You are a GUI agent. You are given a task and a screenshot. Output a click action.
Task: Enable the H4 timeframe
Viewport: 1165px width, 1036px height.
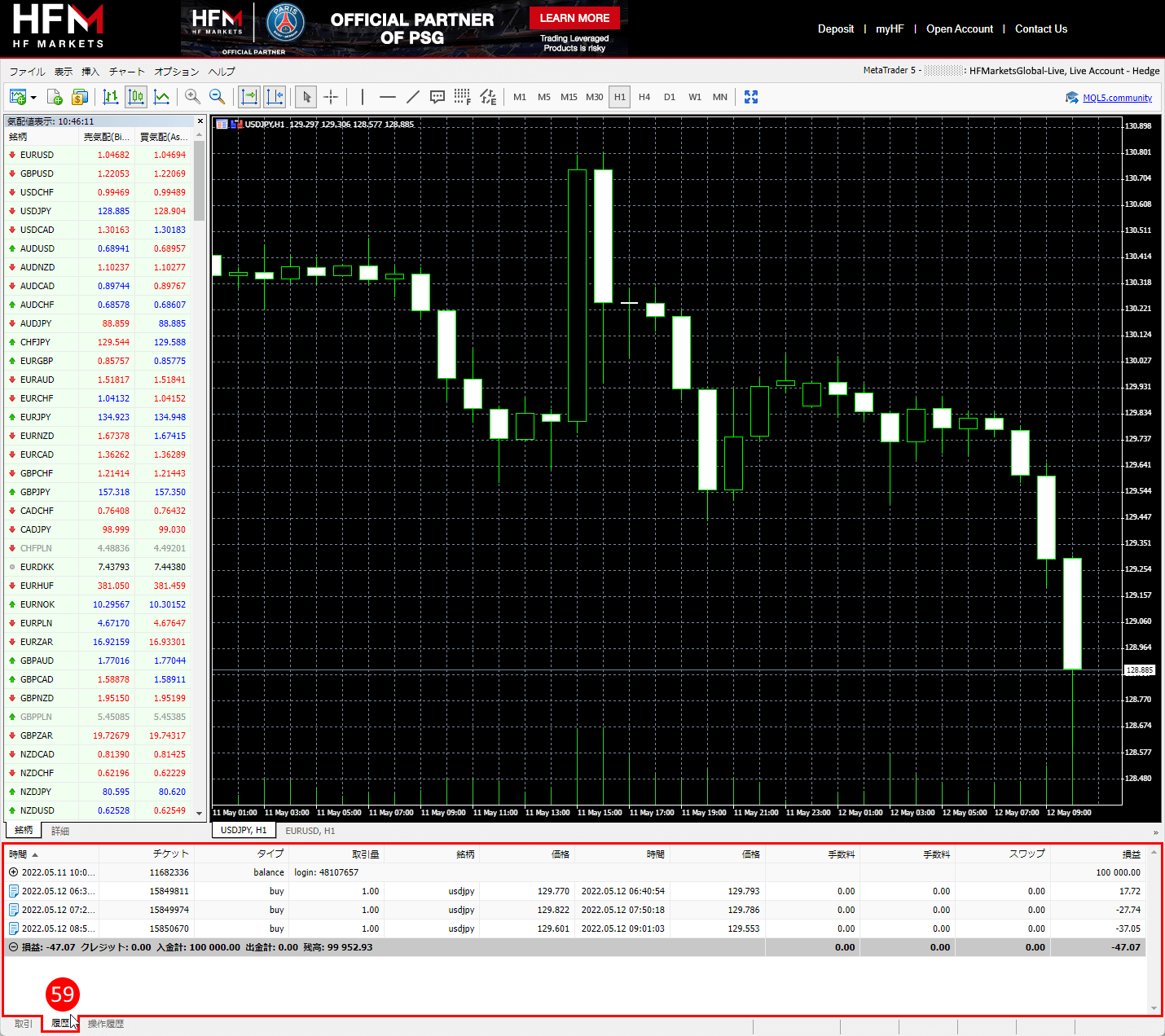644,97
